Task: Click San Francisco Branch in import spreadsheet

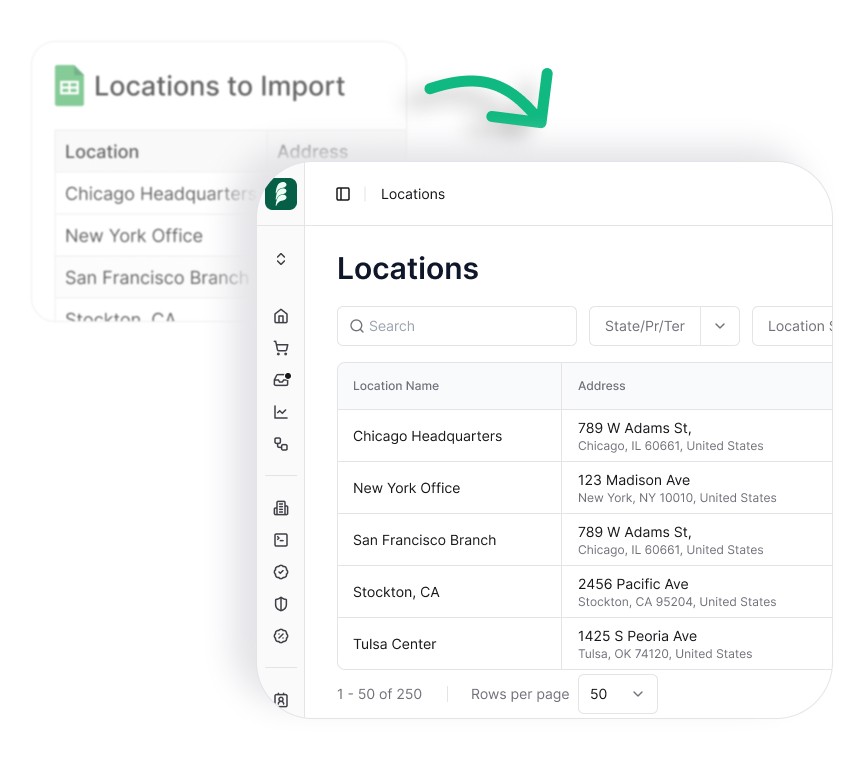Action: (x=157, y=277)
